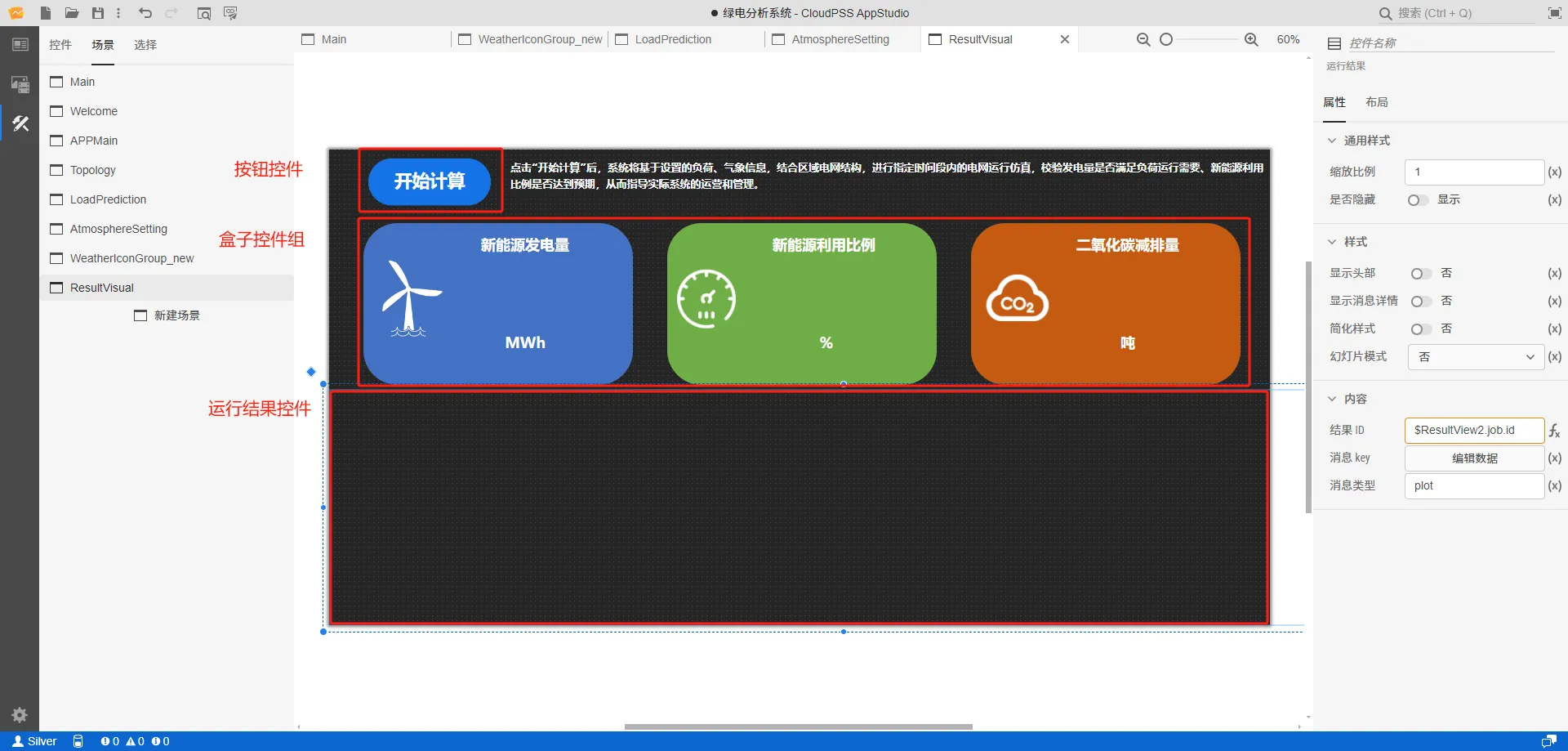Click the search magnifier icon at top right
Screen dimensions: 1568x751
[1385, 13]
